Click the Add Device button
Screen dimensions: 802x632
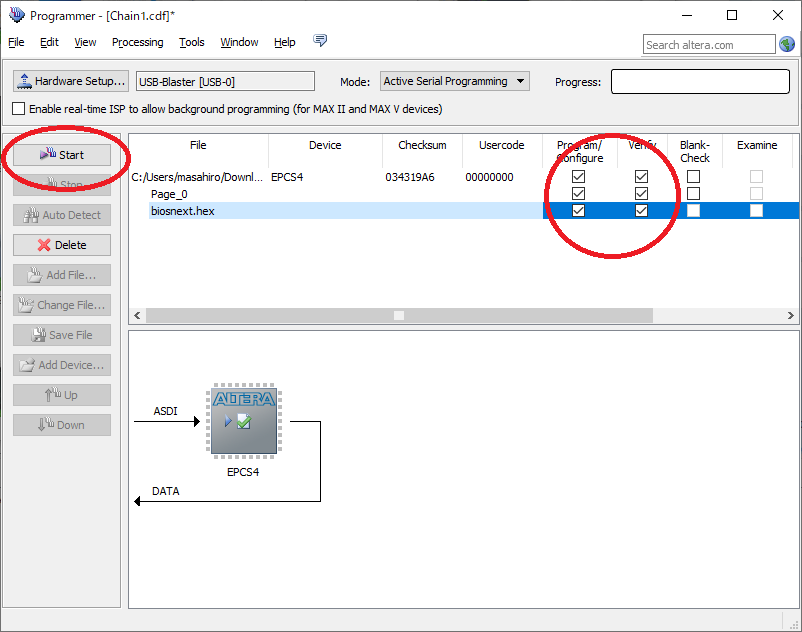tap(62, 365)
